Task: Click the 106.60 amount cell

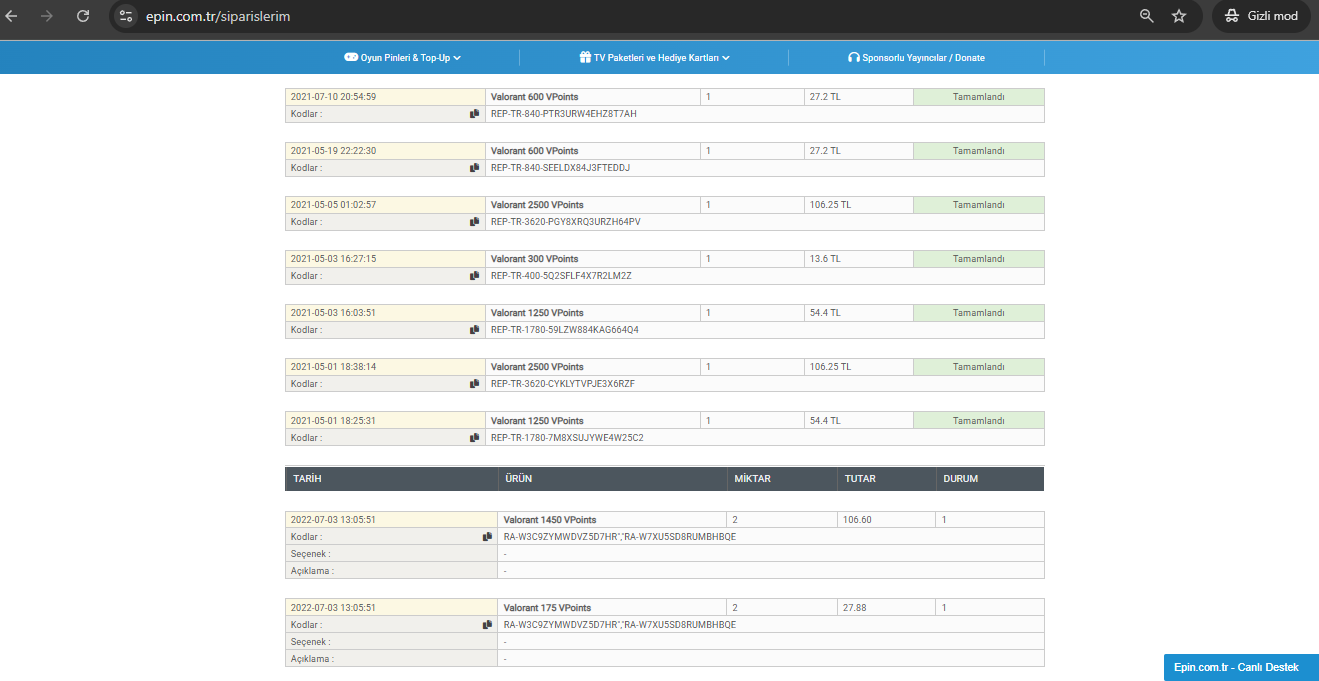Action: [886, 520]
